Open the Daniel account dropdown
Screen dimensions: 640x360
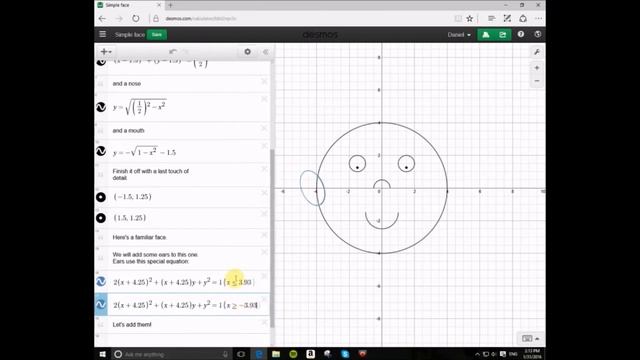pyautogui.click(x=459, y=35)
